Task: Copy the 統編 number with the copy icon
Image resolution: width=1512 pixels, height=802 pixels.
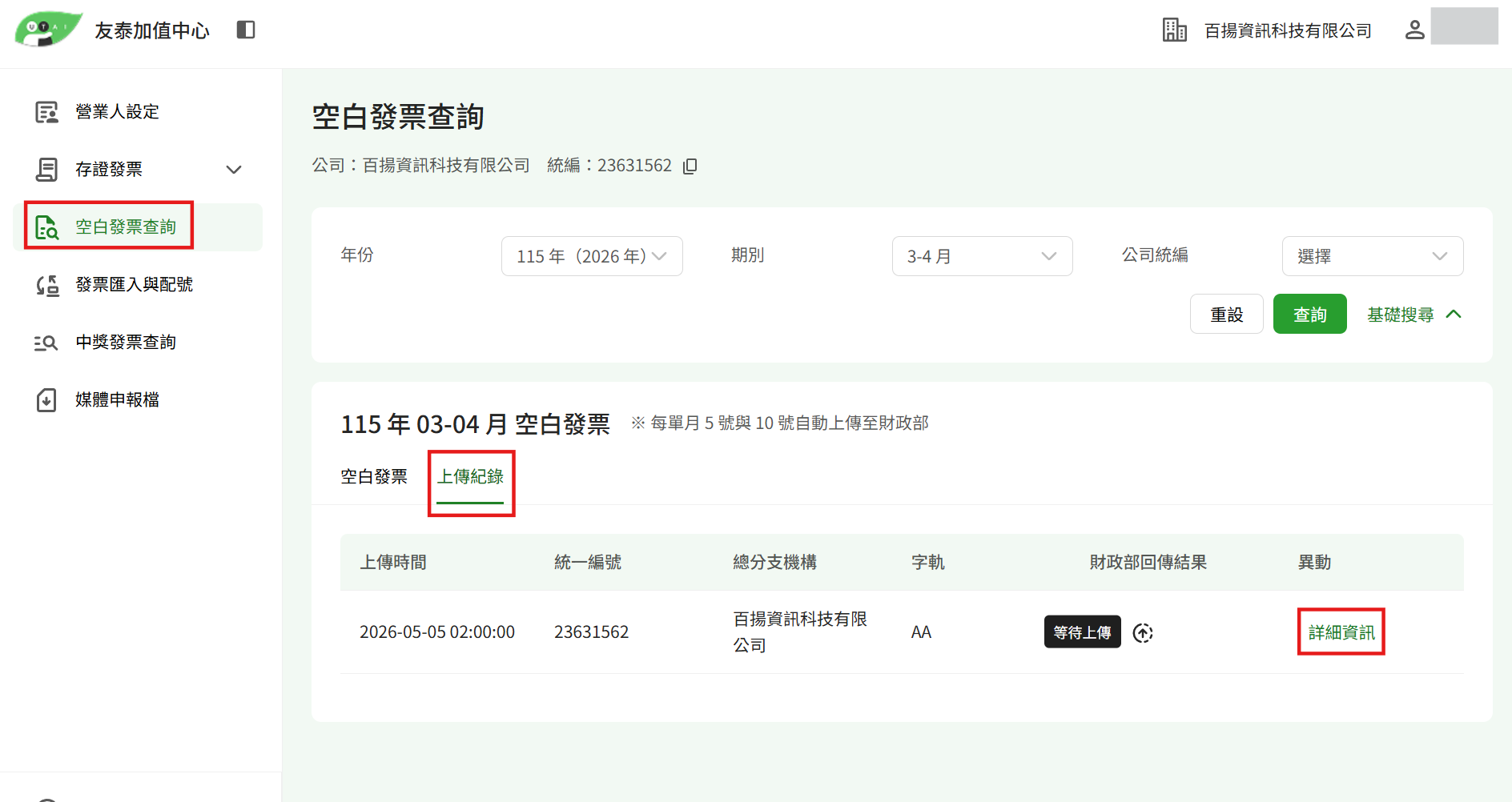Action: coord(690,166)
